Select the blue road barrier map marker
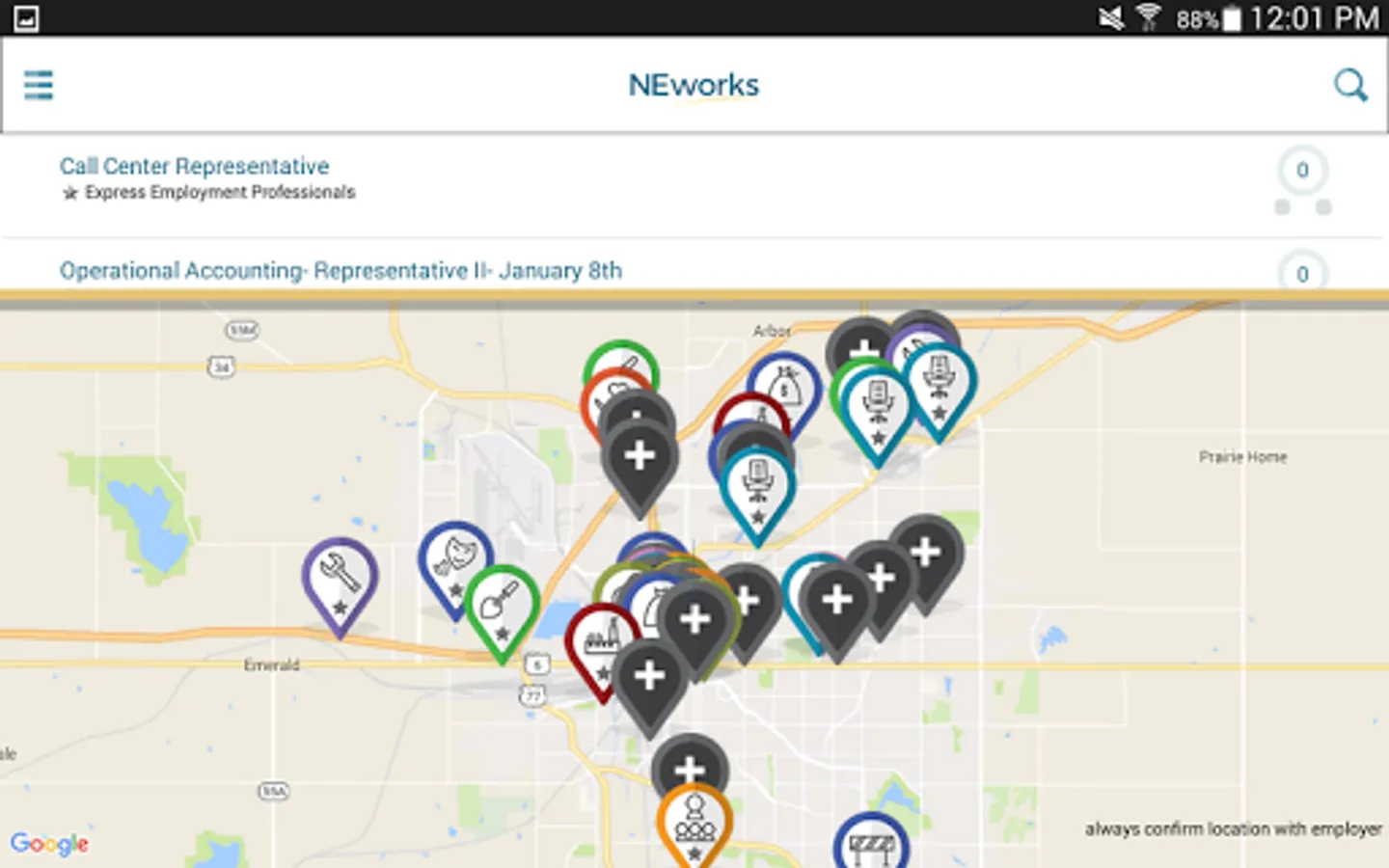 tap(871, 841)
